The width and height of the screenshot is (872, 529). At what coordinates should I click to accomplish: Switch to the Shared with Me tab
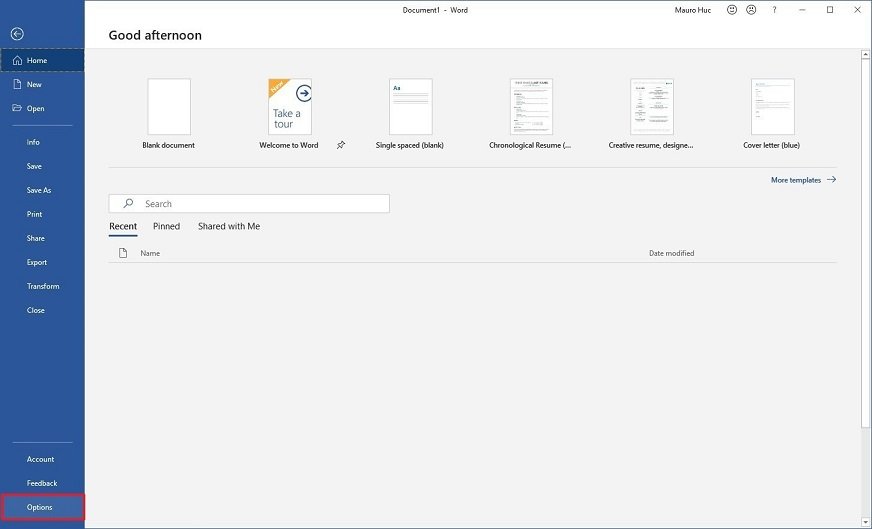(229, 226)
